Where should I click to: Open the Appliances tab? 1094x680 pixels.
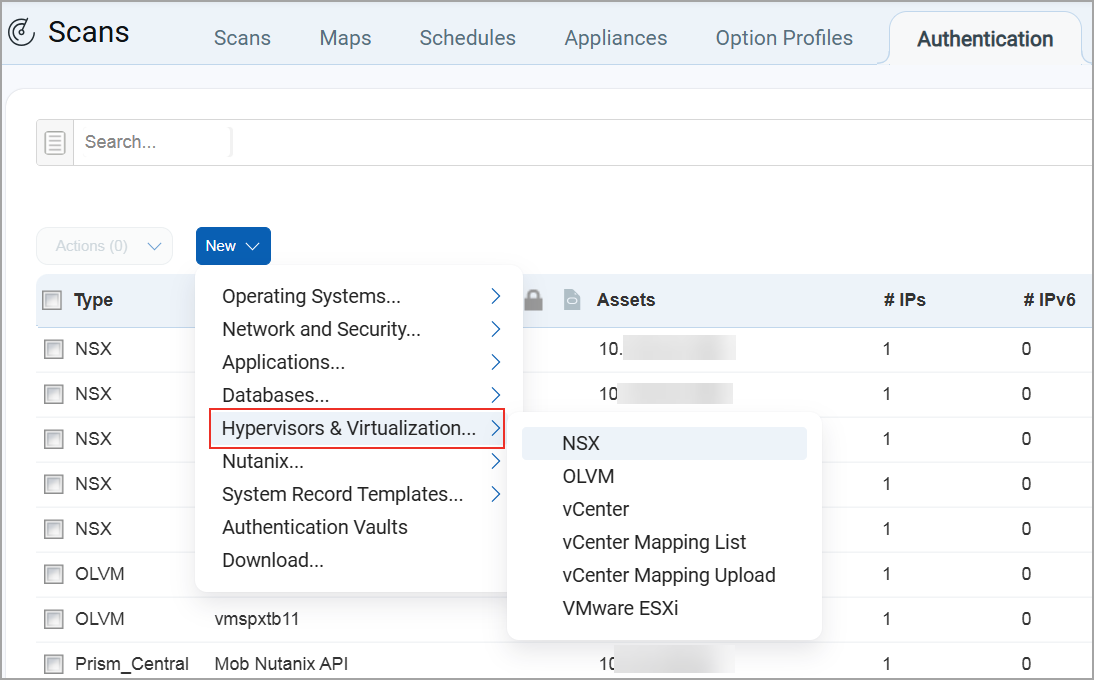point(616,38)
